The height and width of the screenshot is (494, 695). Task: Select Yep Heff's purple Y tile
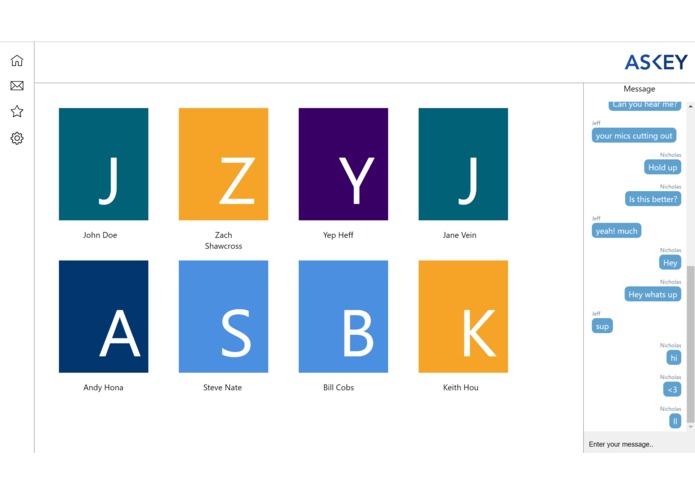[x=344, y=164]
